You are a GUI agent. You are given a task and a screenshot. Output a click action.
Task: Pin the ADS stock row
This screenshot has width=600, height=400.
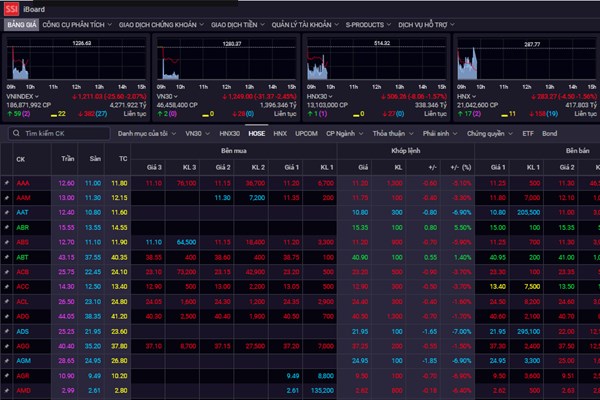point(6,330)
